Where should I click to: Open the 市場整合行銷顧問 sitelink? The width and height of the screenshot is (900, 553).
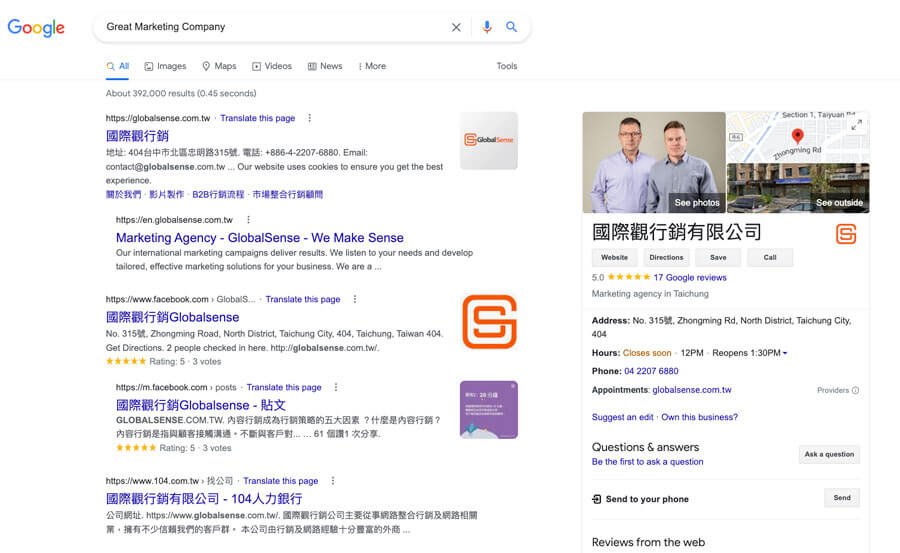(x=288, y=194)
